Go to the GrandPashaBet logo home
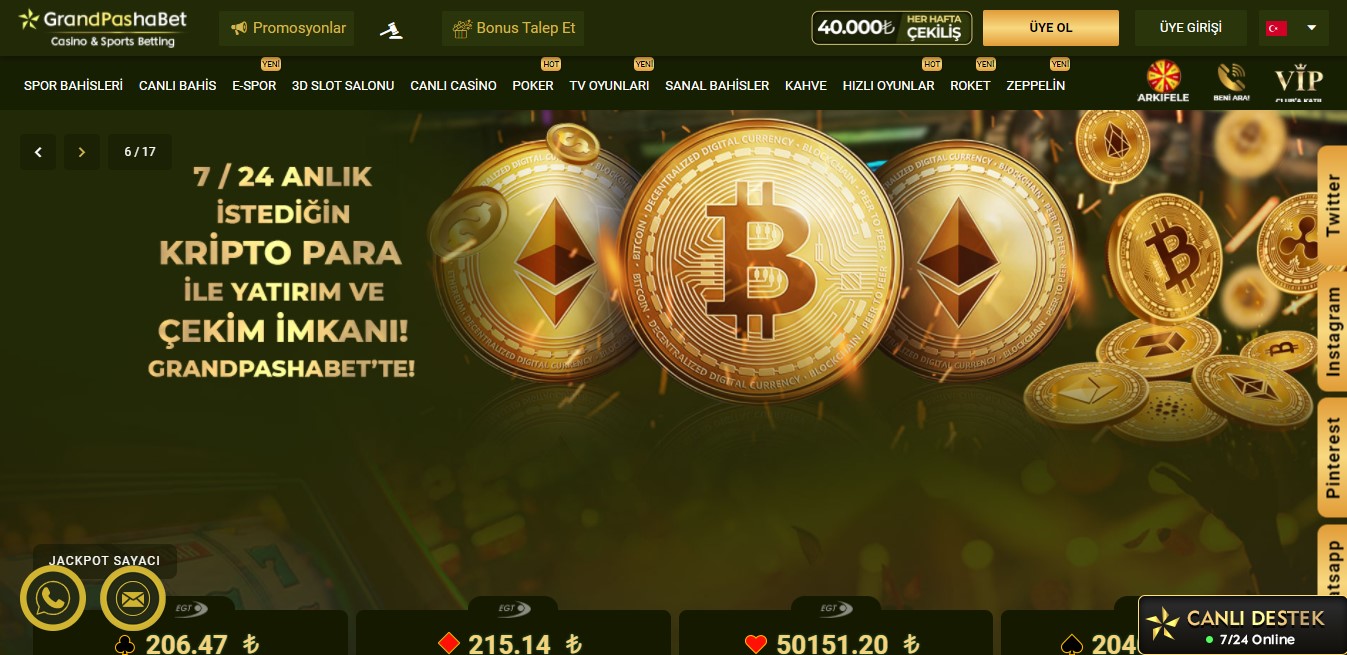The width and height of the screenshot is (1347, 655). pos(103,28)
